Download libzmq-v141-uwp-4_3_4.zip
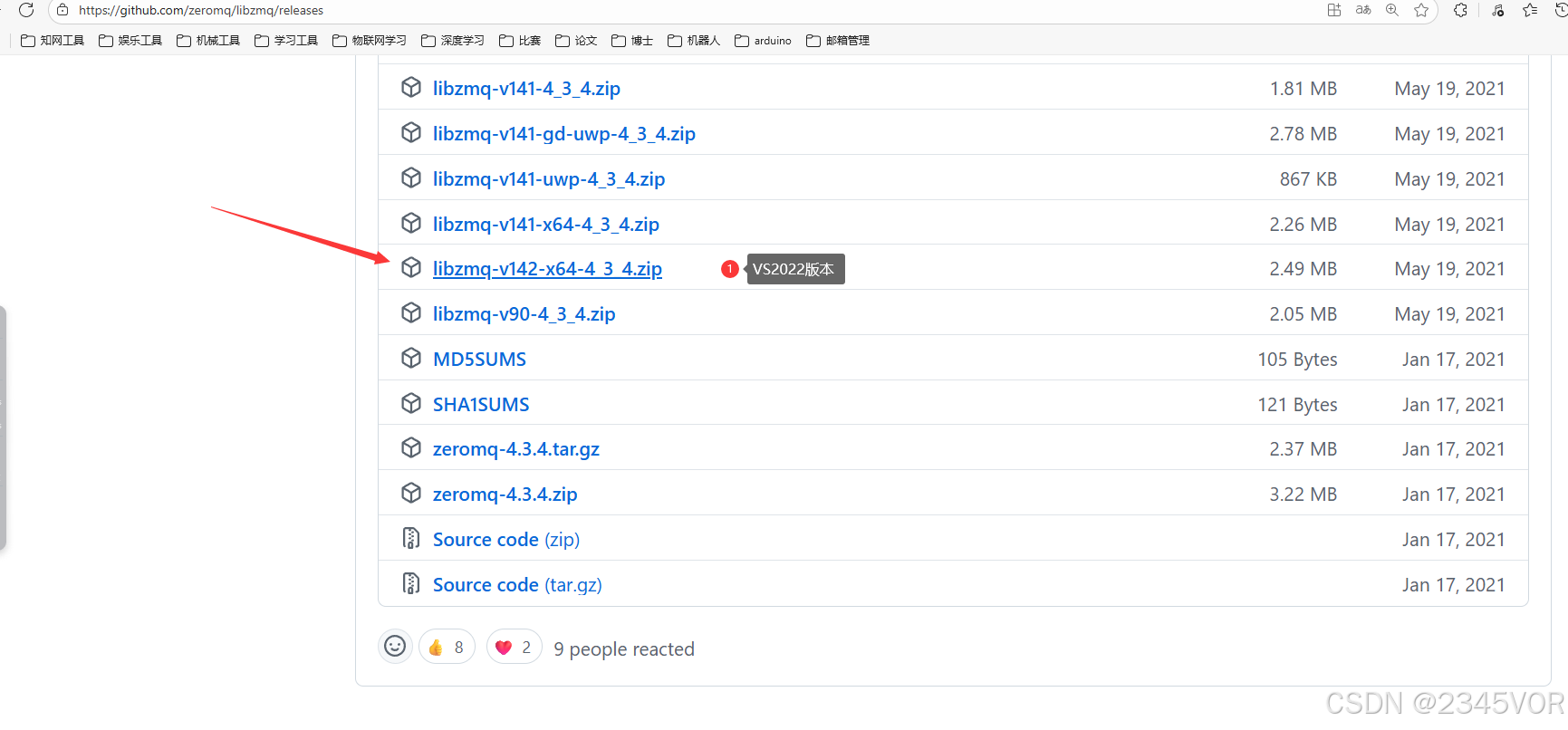The image size is (1568, 730). coord(549,179)
